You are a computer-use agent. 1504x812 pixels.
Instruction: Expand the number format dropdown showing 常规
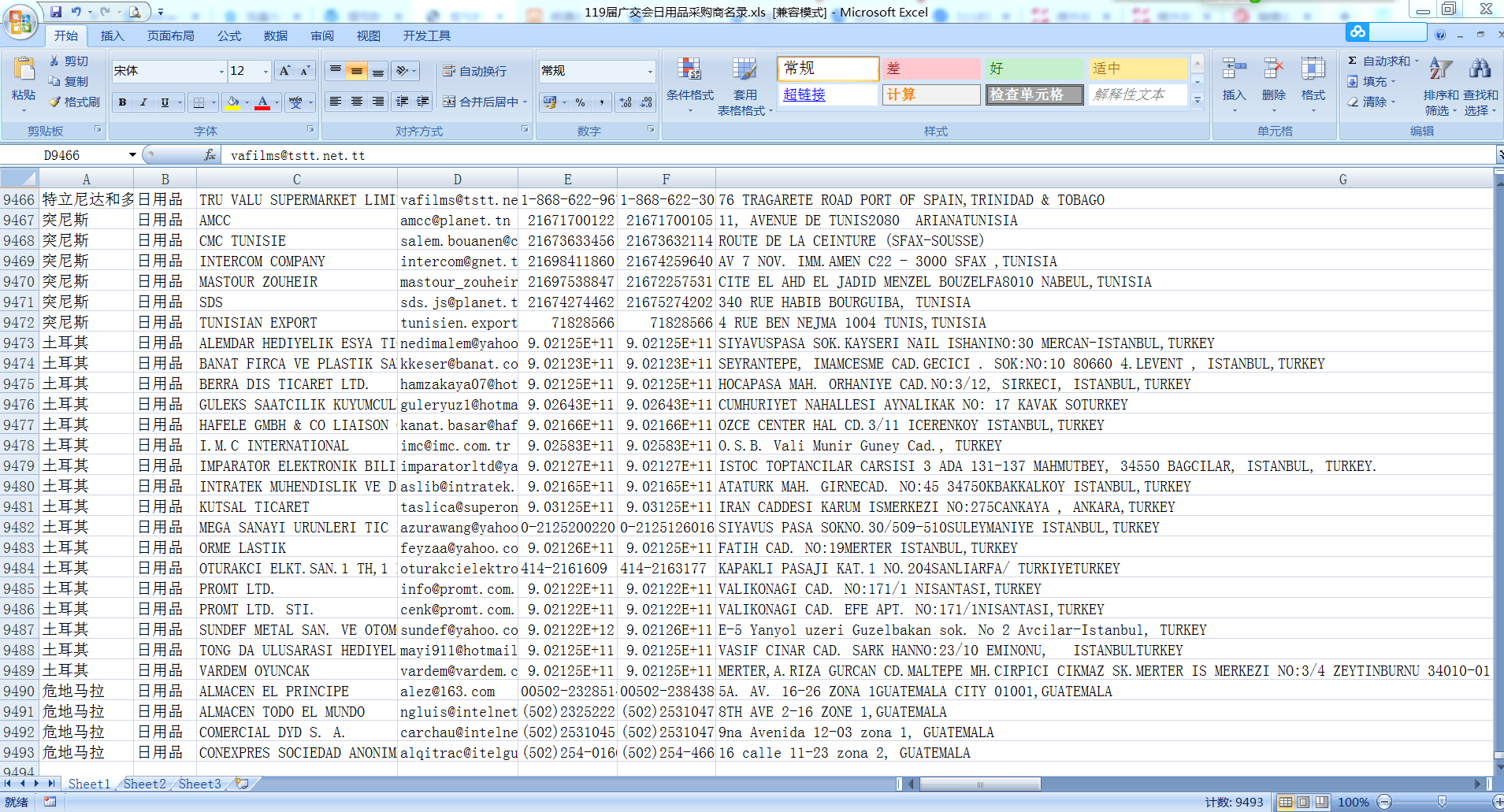649,72
